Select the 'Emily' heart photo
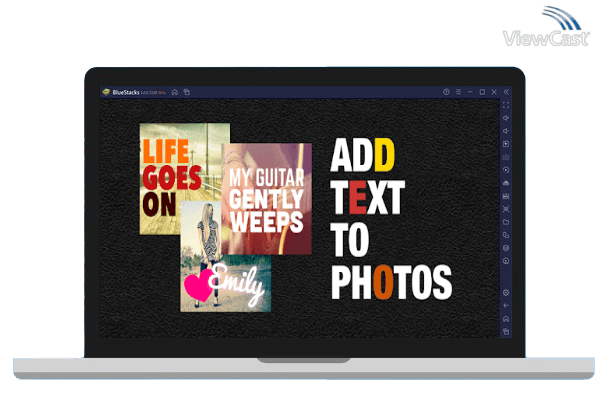The image size is (602, 414). click(226, 283)
